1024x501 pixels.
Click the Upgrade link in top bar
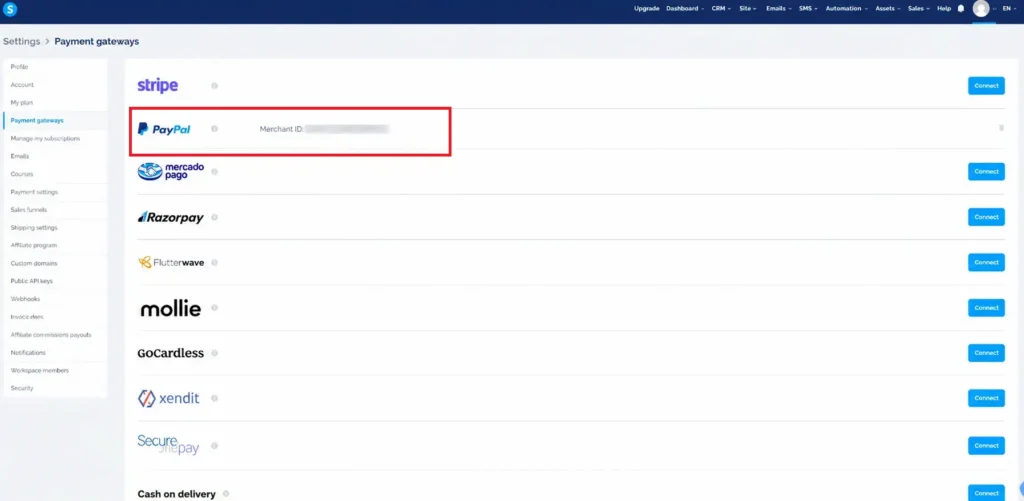pos(647,8)
